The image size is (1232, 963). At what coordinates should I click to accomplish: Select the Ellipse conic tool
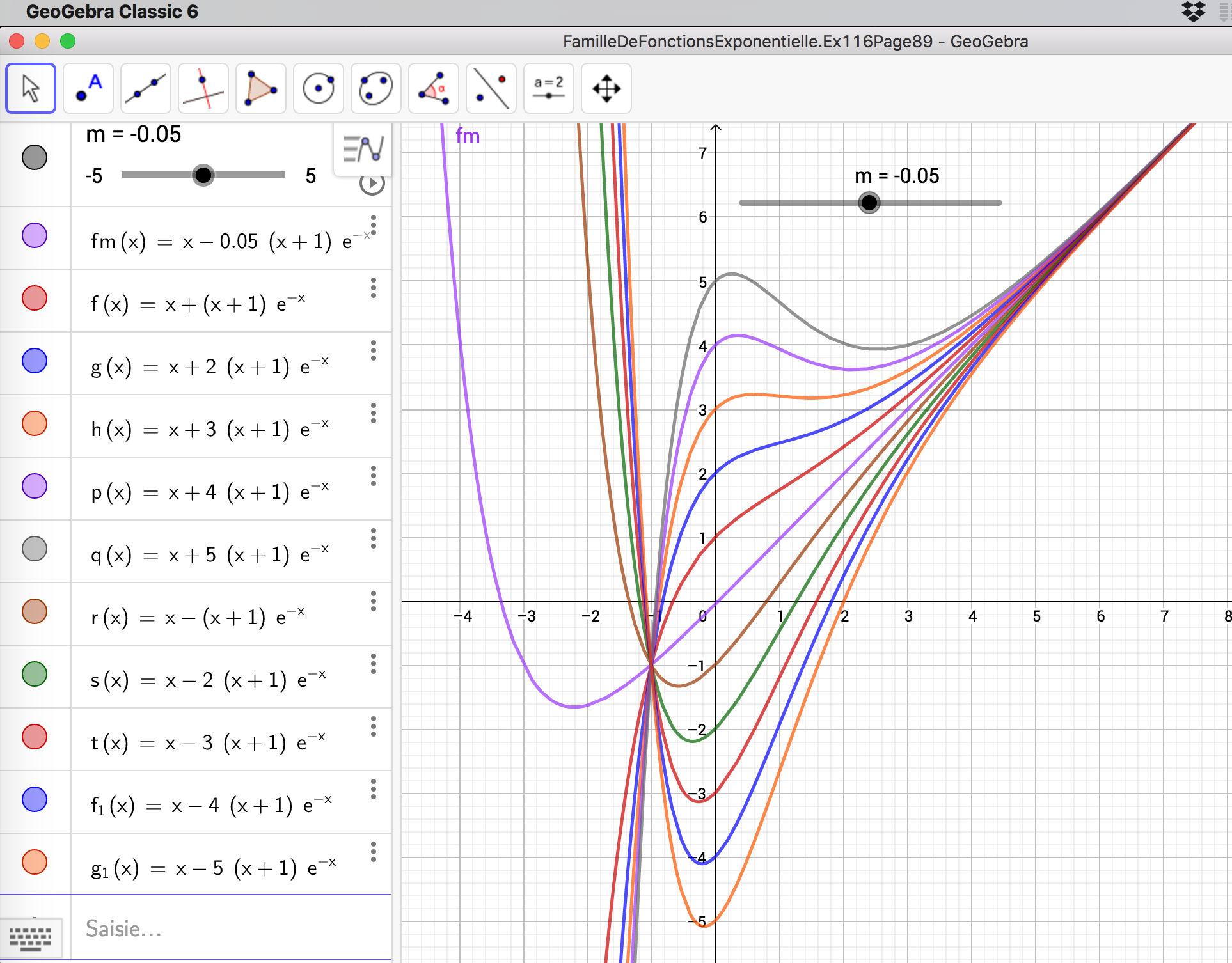coord(376,88)
